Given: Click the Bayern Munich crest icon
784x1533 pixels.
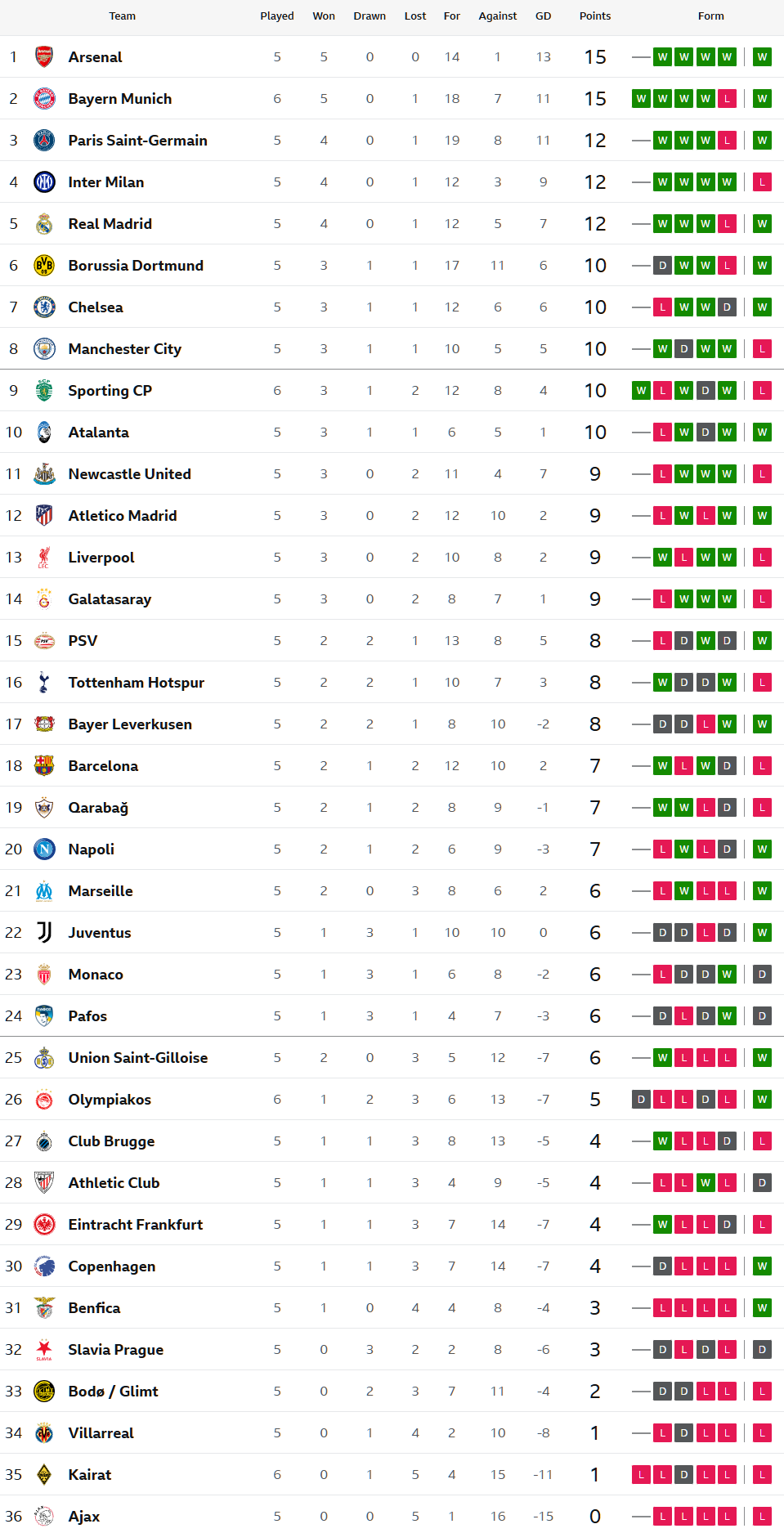Looking at the screenshot, I should [x=44, y=99].
